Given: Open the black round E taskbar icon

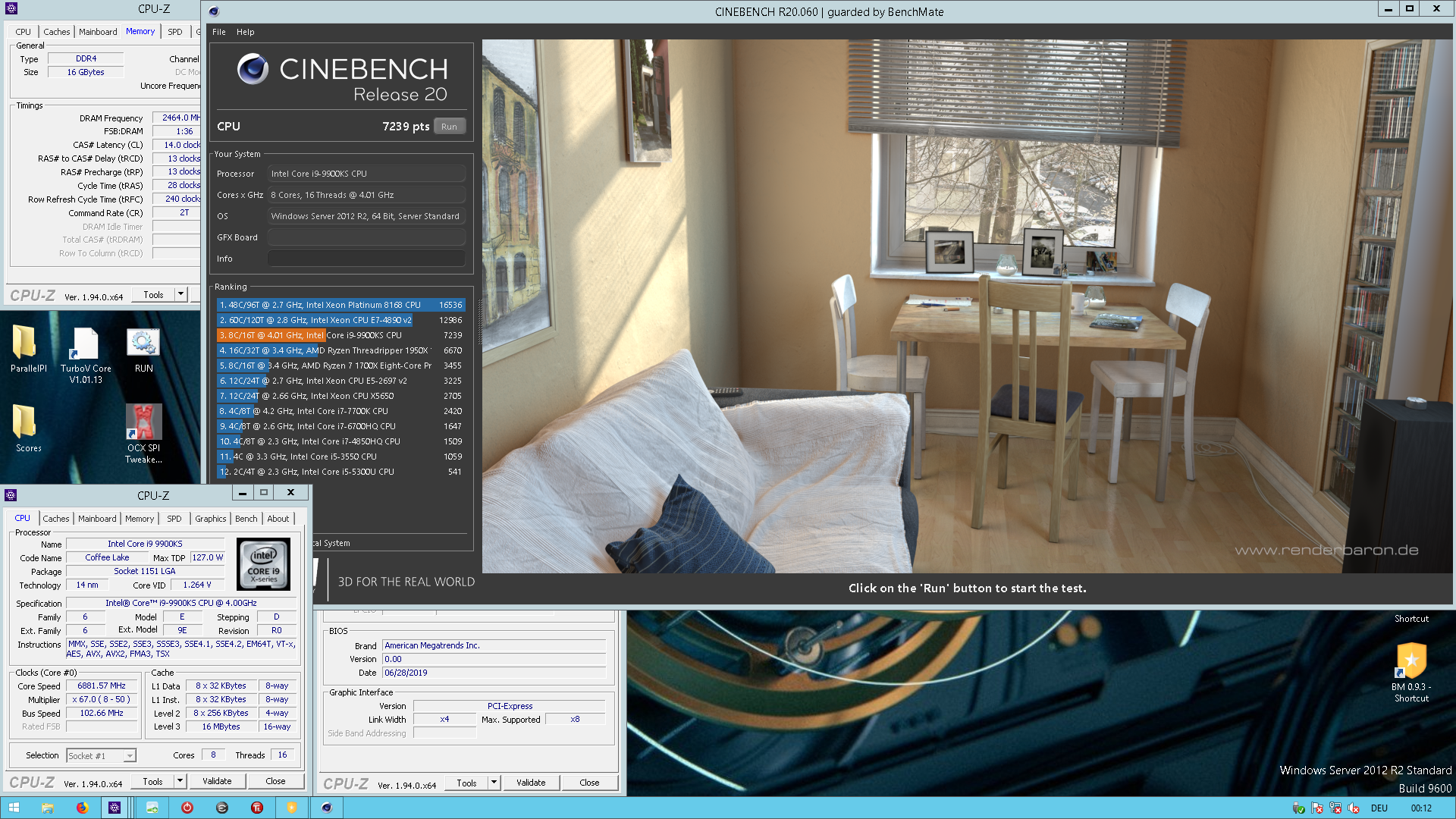Looking at the screenshot, I should [x=221, y=808].
